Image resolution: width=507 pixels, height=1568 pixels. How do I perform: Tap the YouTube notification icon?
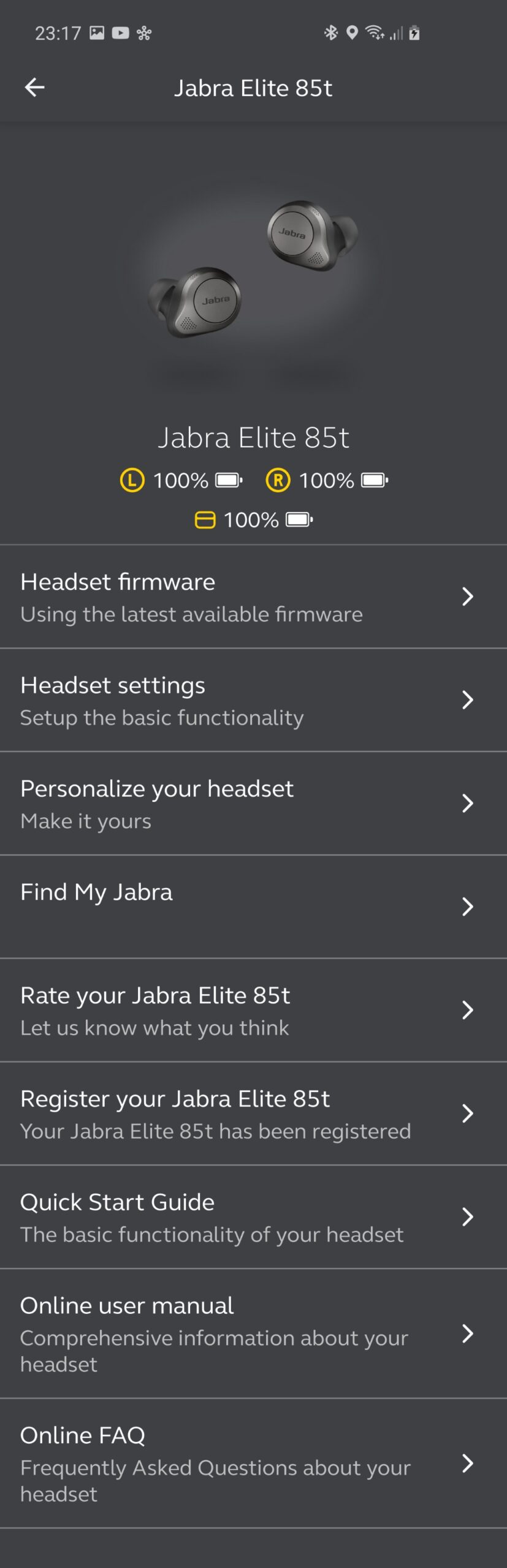pyautogui.click(x=121, y=32)
